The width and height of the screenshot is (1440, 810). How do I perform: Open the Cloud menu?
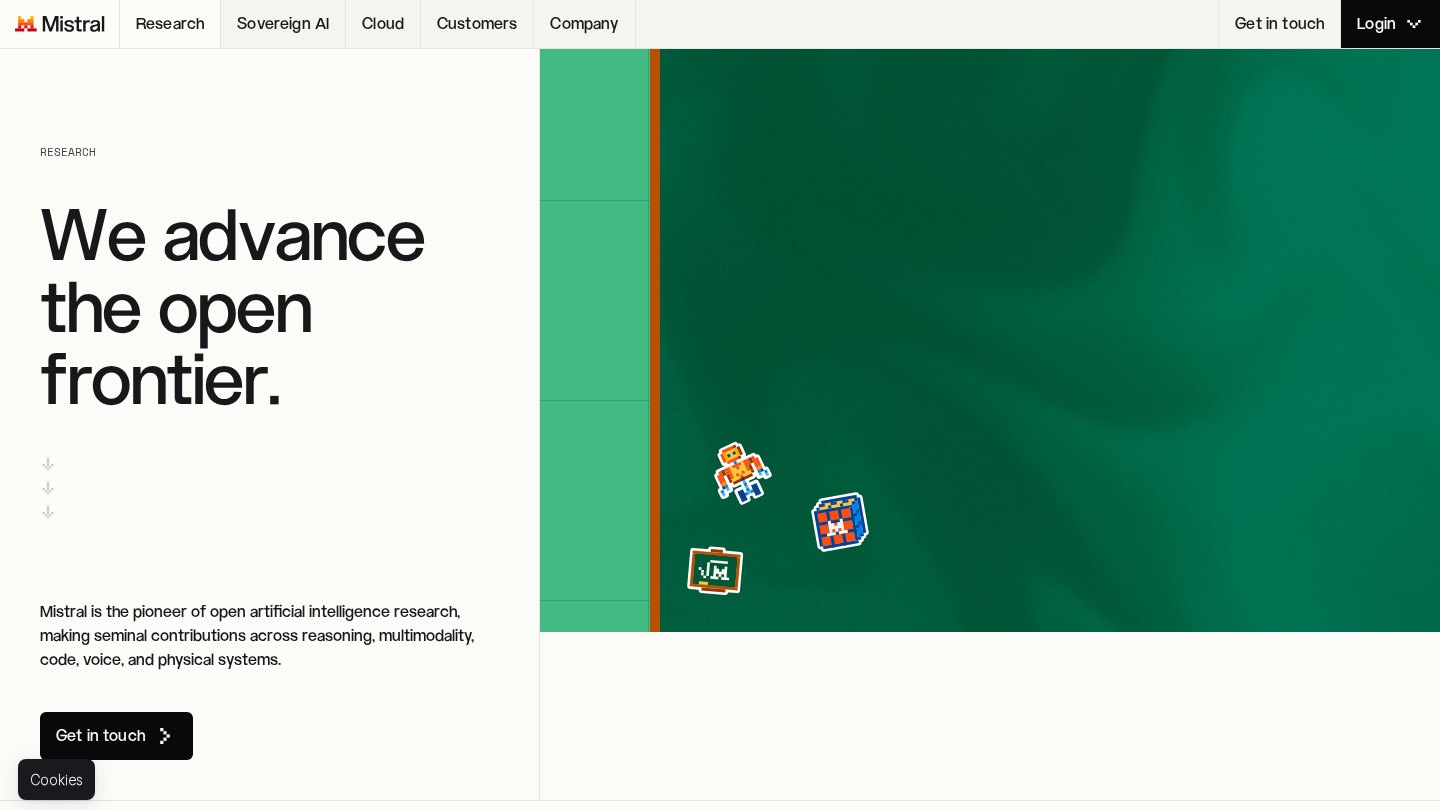tap(383, 24)
